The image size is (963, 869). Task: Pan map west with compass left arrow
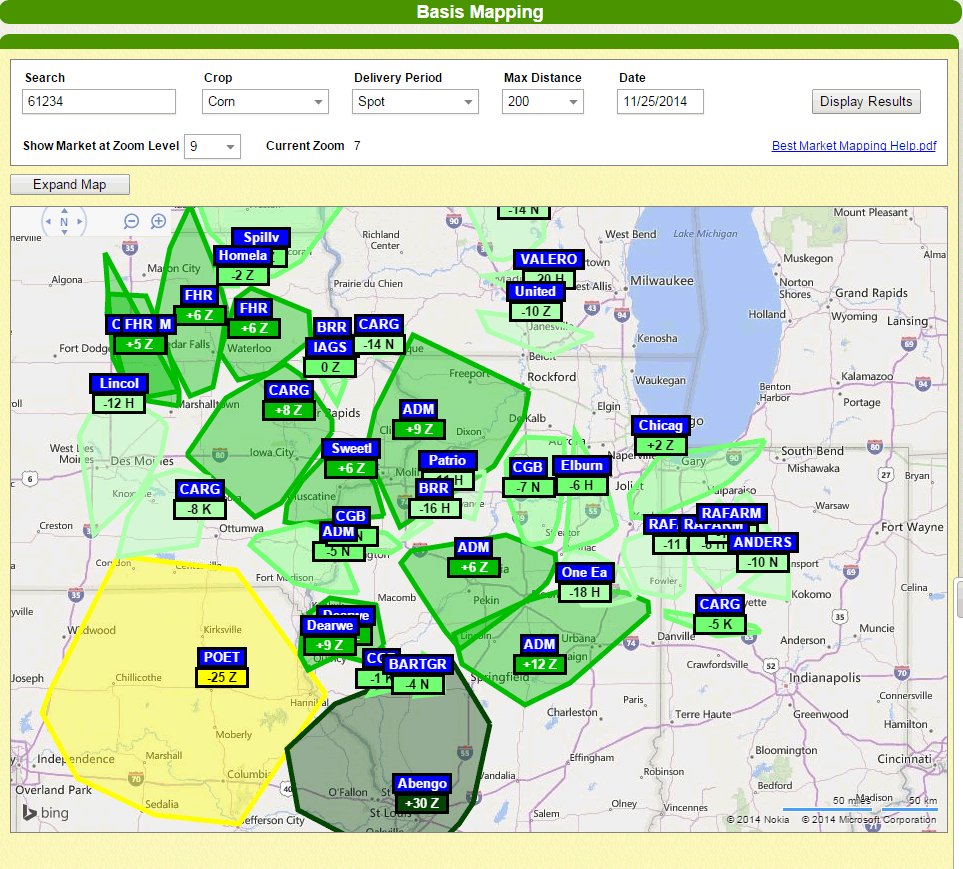click(x=49, y=221)
